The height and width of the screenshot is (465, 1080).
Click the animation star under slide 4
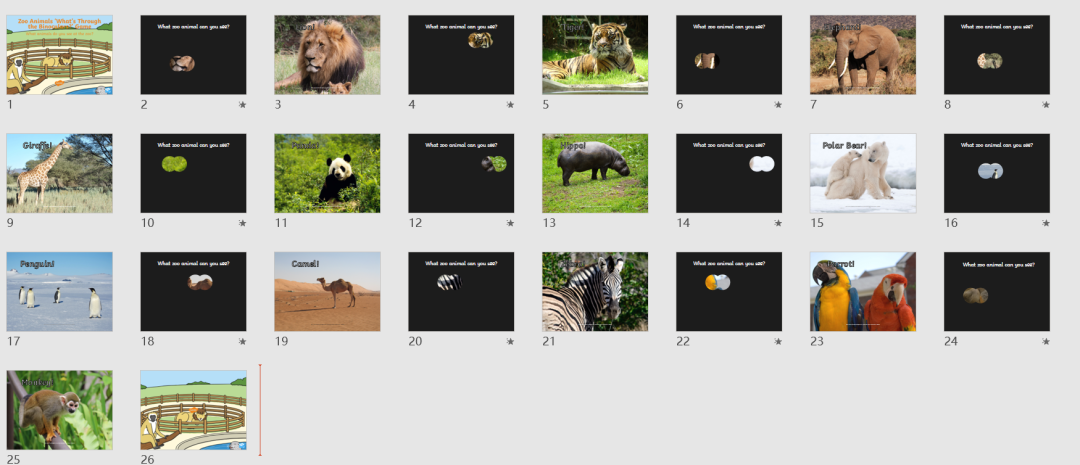click(x=510, y=105)
